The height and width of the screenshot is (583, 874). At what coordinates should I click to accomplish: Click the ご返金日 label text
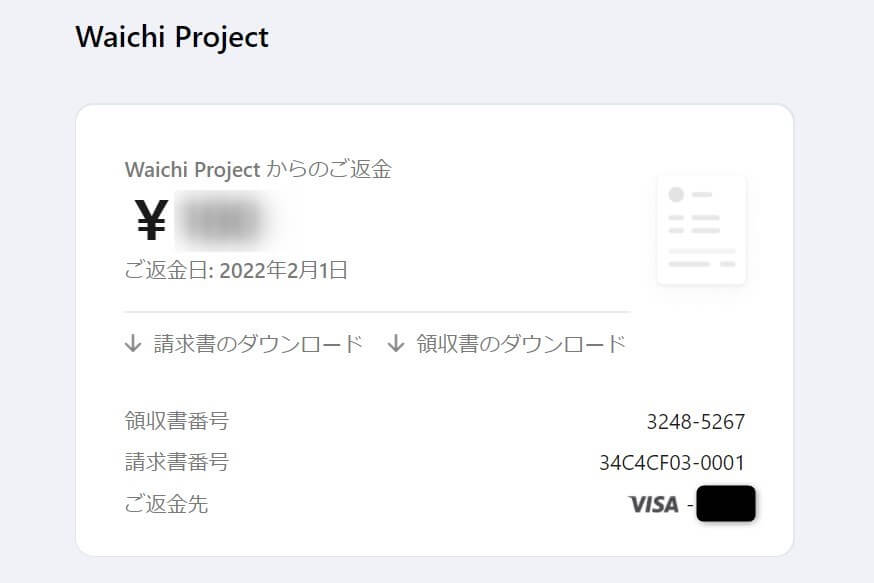click(168, 270)
